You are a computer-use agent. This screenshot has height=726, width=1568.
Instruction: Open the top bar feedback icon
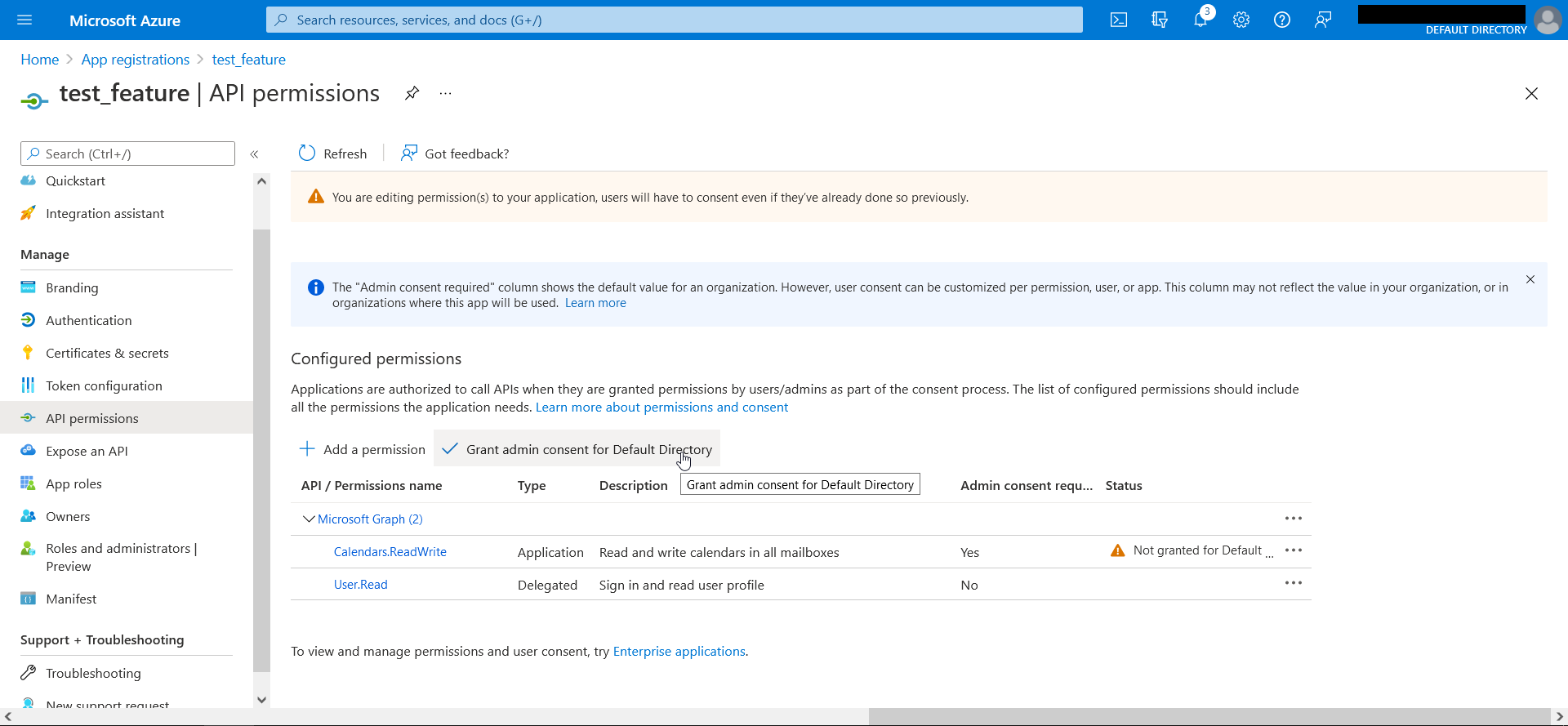(1323, 20)
